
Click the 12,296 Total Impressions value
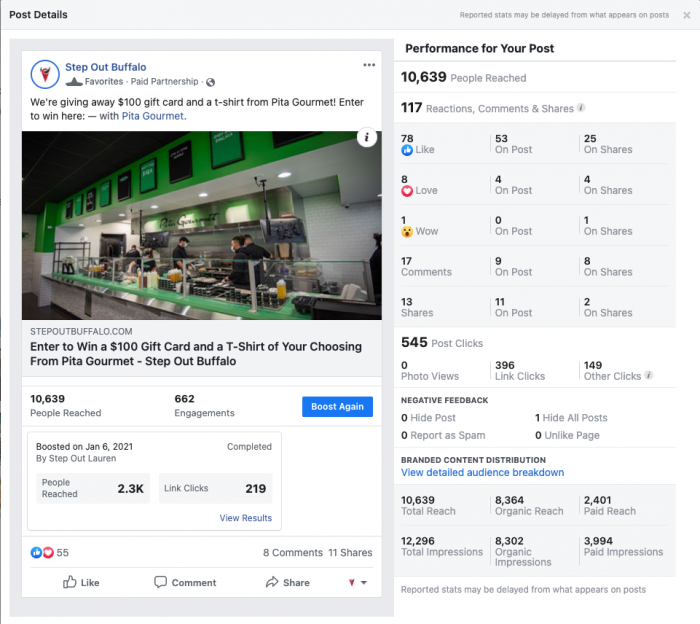[x=442, y=546]
